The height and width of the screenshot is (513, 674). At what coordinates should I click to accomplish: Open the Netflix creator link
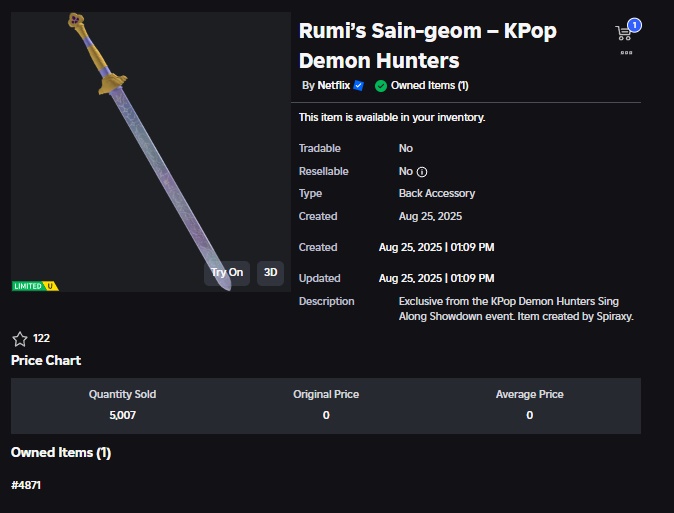334,86
